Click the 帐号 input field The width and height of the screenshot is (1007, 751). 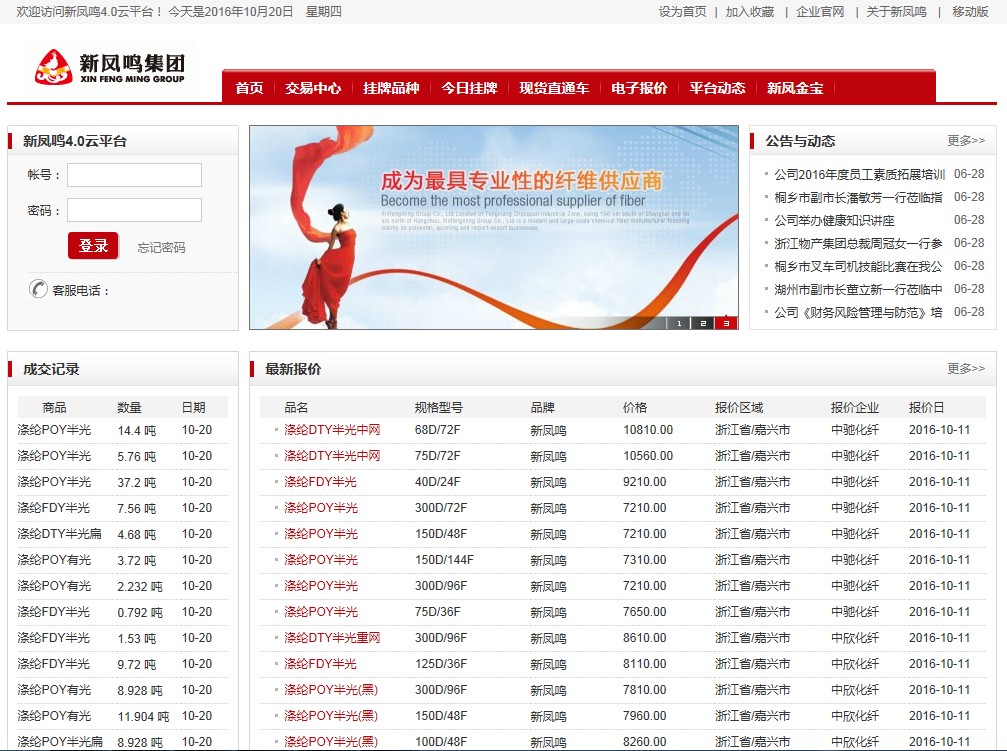click(134, 175)
